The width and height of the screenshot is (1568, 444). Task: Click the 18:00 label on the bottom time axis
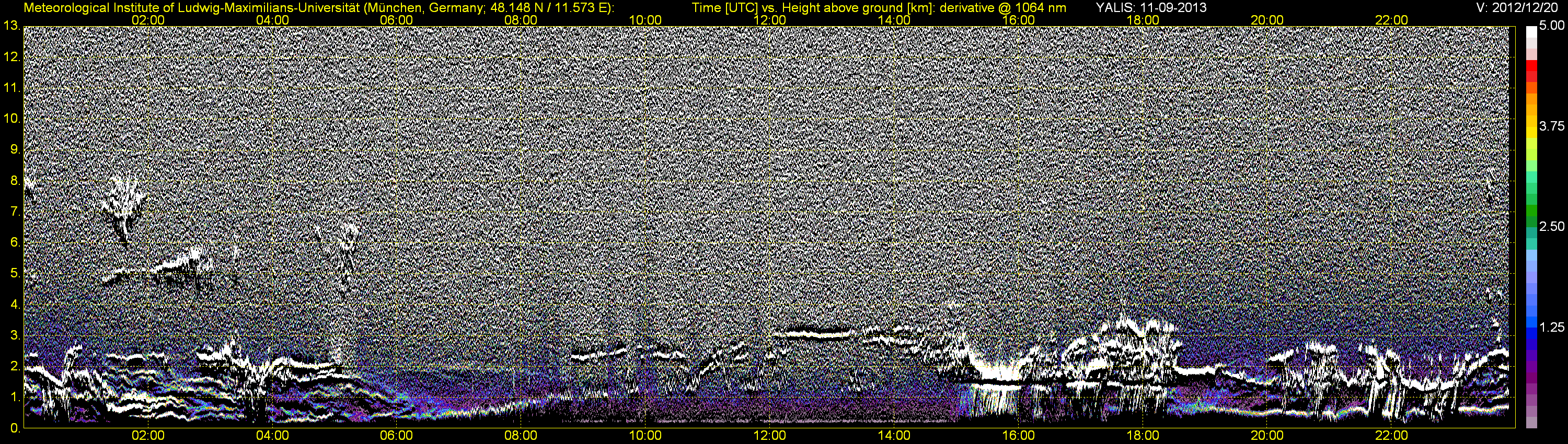1143,436
